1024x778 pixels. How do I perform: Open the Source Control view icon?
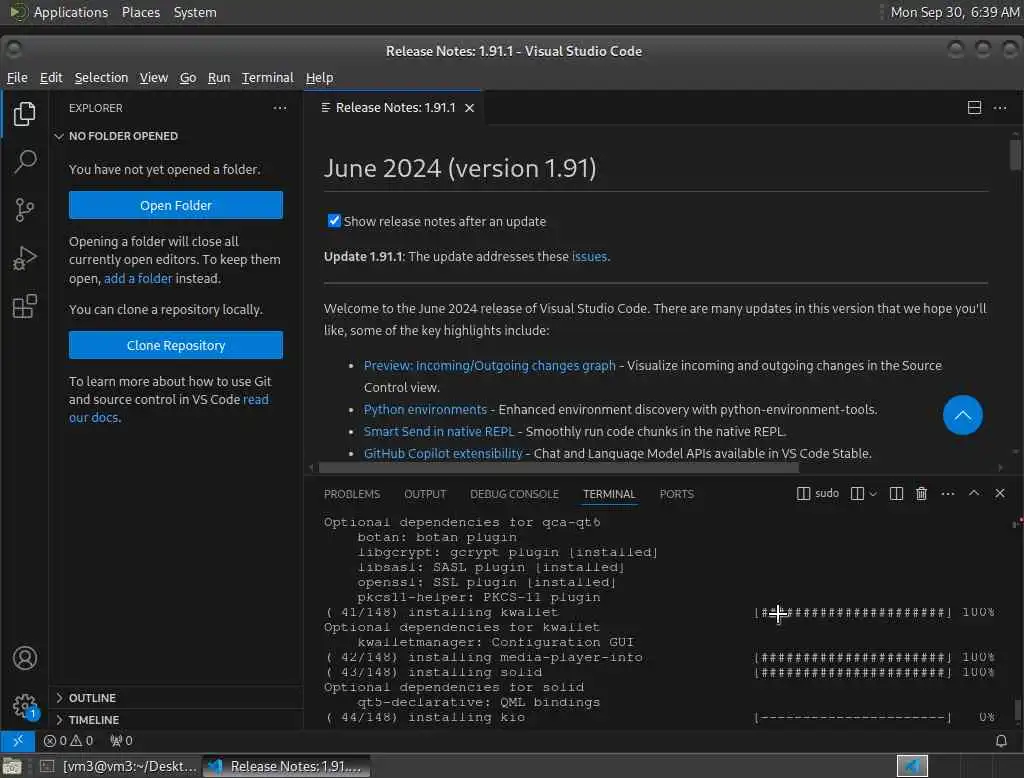24,210
